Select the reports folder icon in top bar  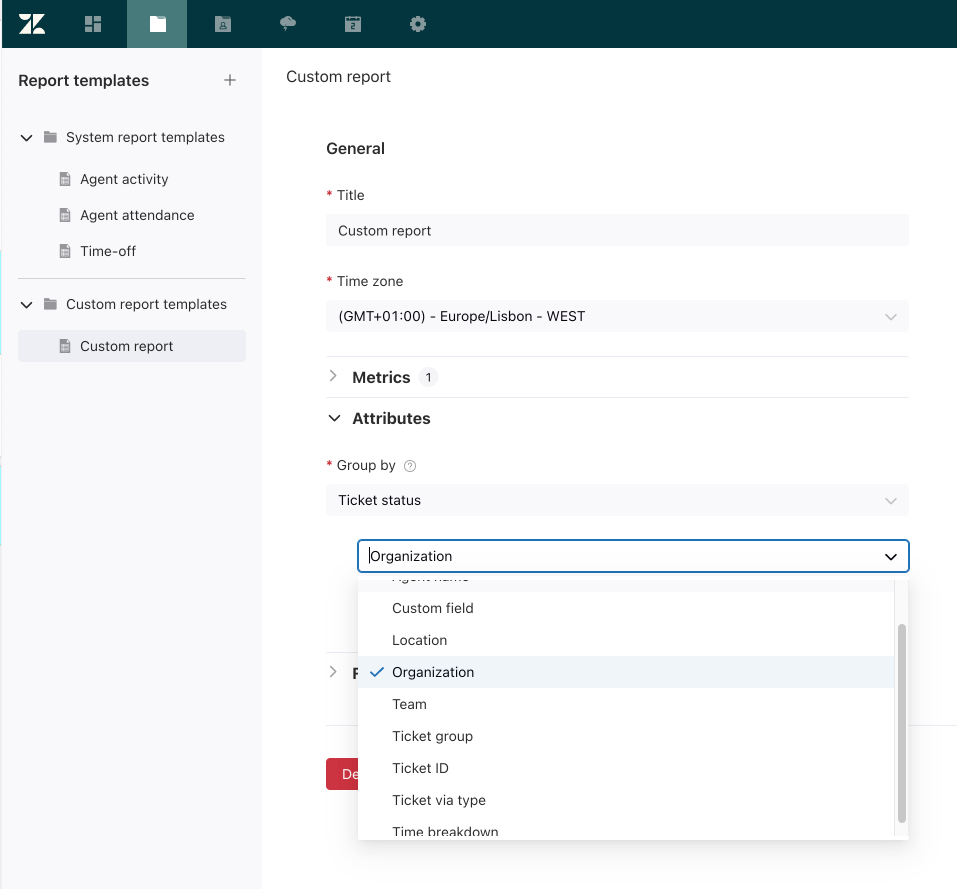(x=157, y=24)
